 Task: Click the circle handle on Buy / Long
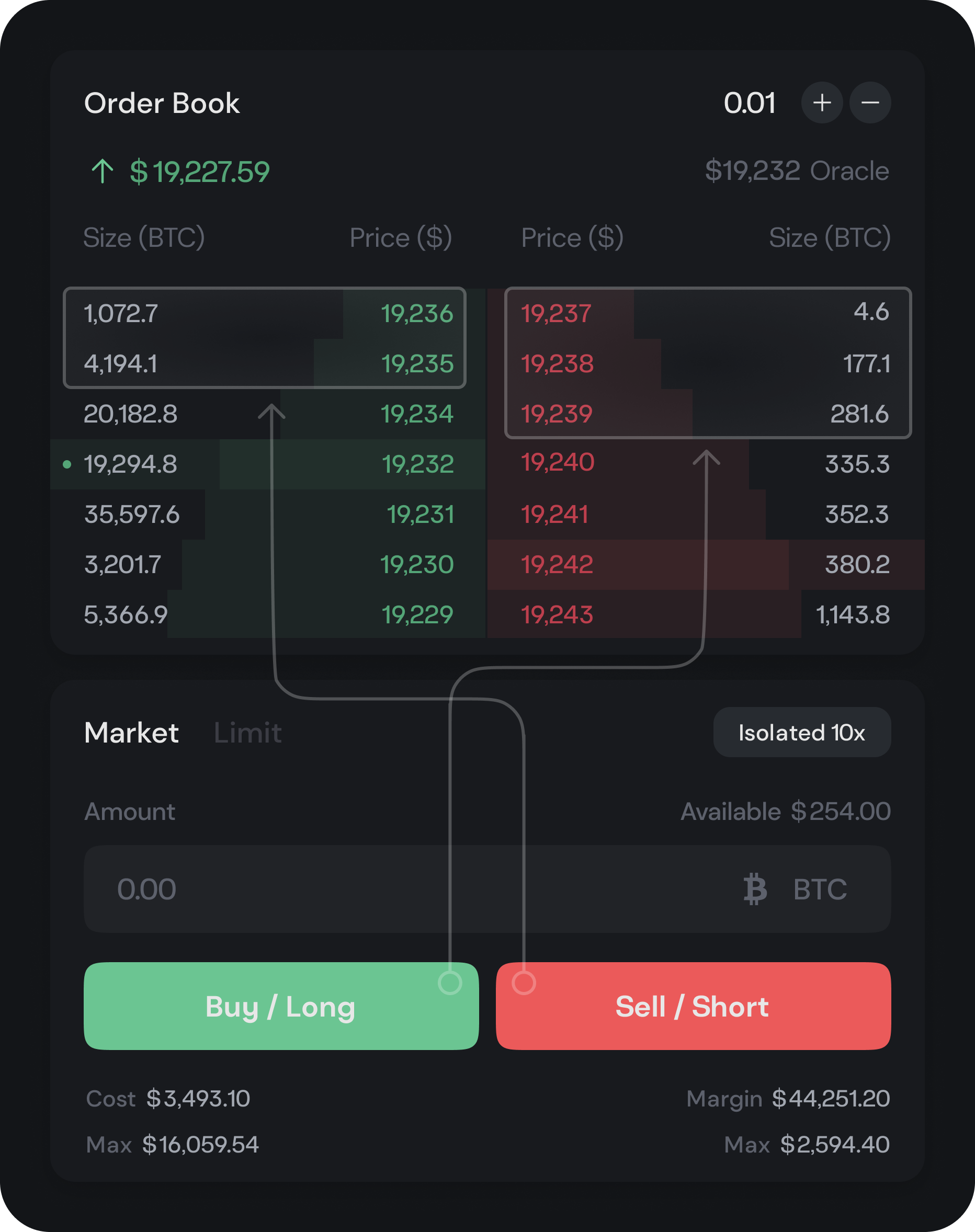pyautogui.click(x=450, y=983)
